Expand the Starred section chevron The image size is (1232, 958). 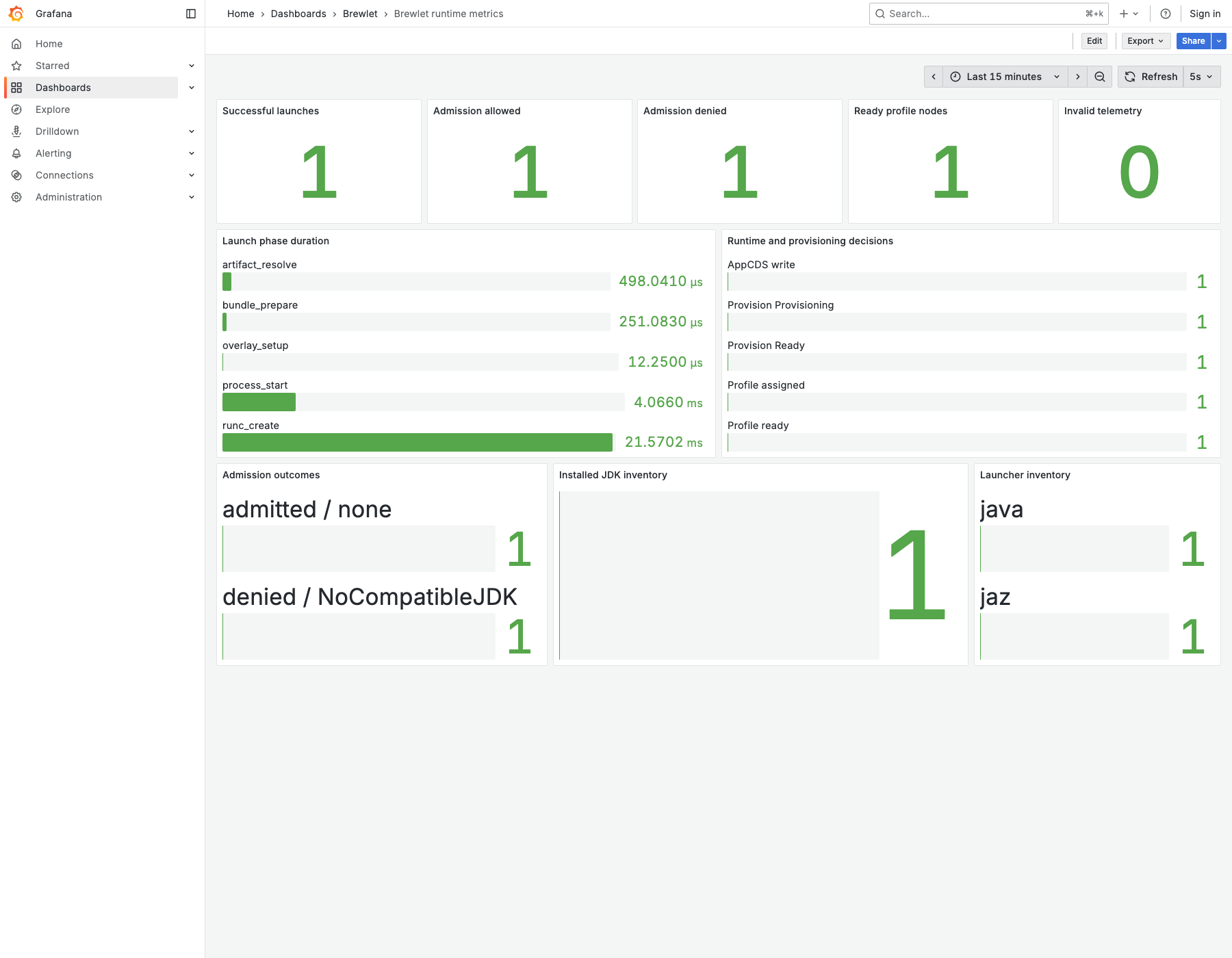coord(192,66)
